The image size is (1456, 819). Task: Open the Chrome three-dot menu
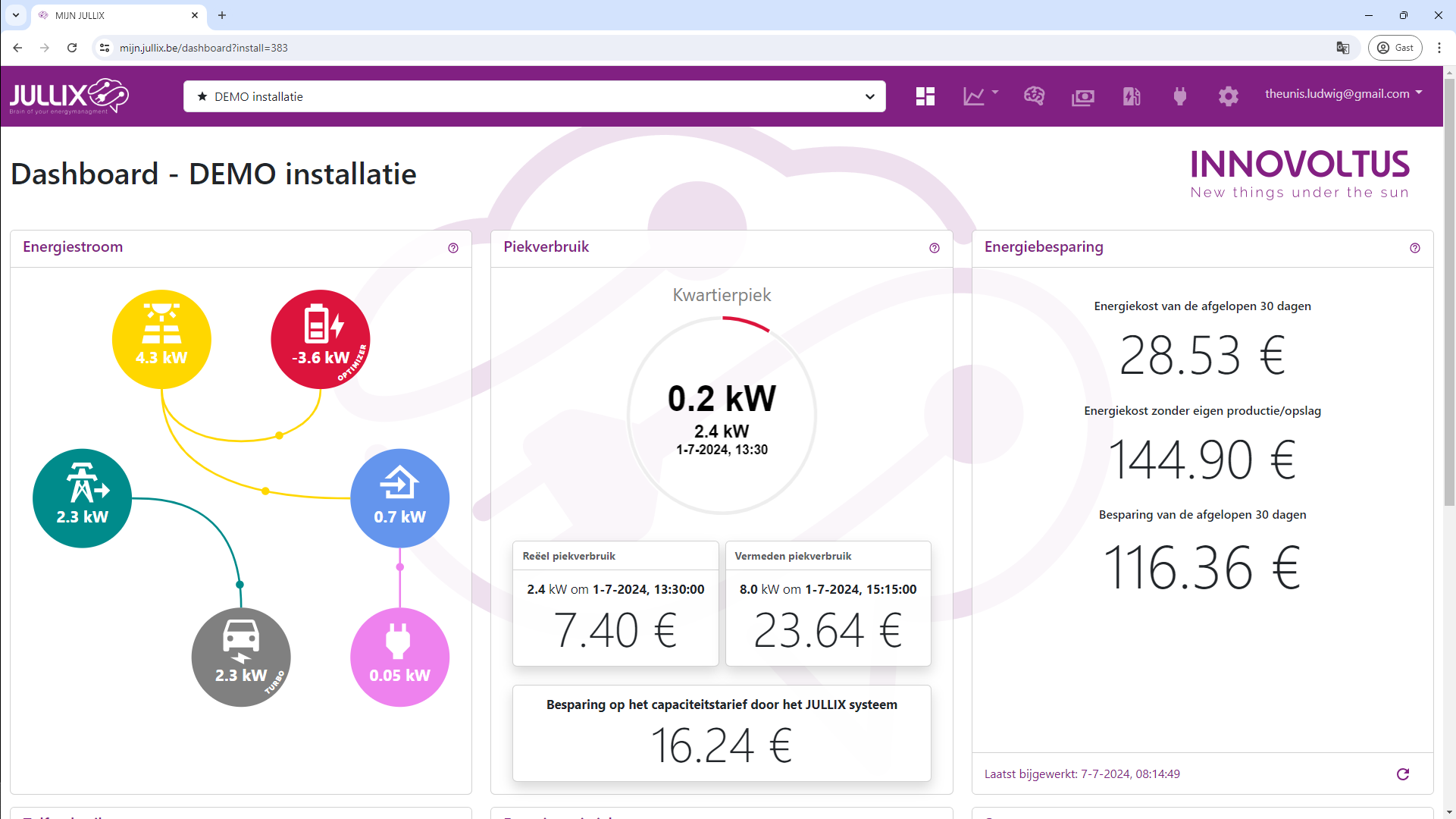coord(1439,48)
